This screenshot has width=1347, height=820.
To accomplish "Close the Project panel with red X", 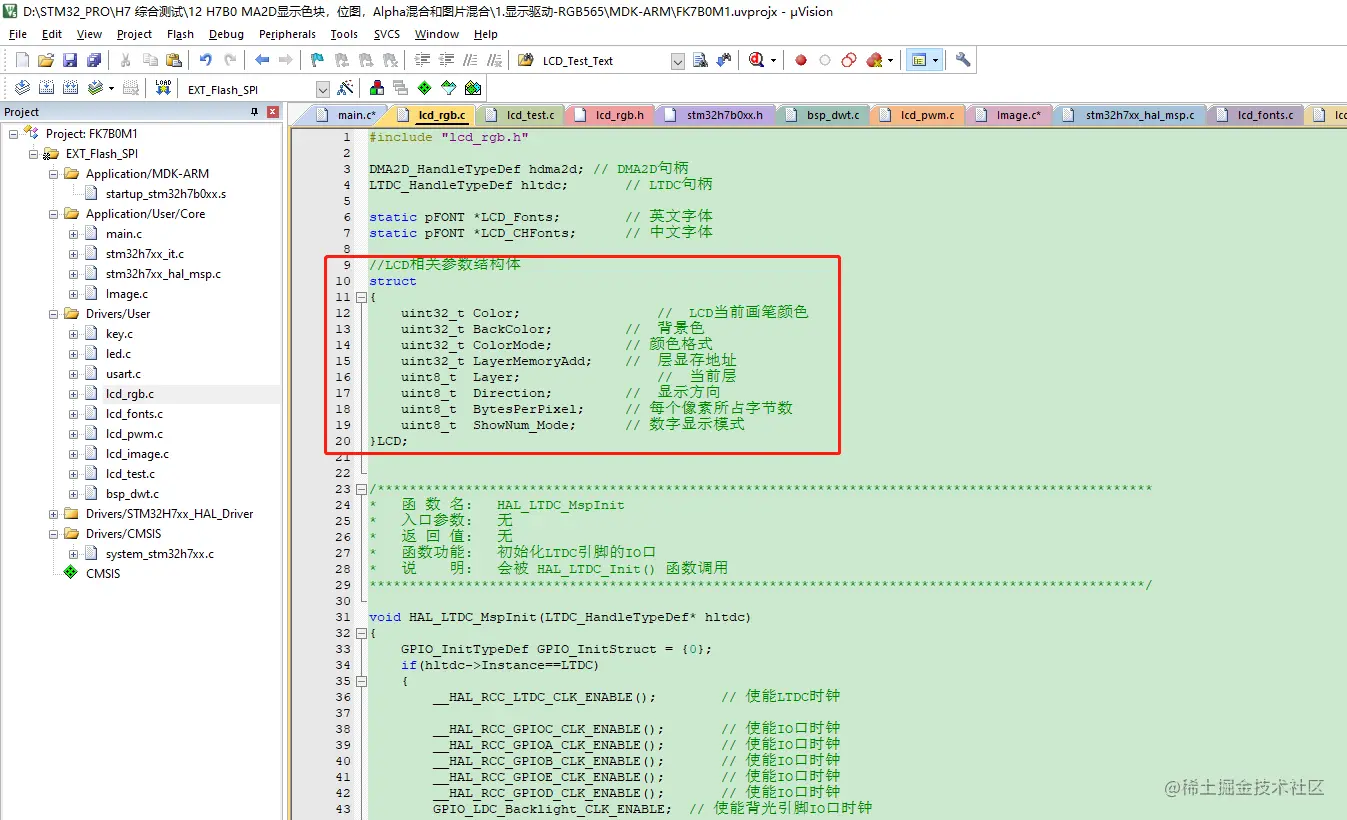I will [x=272, y=112].
